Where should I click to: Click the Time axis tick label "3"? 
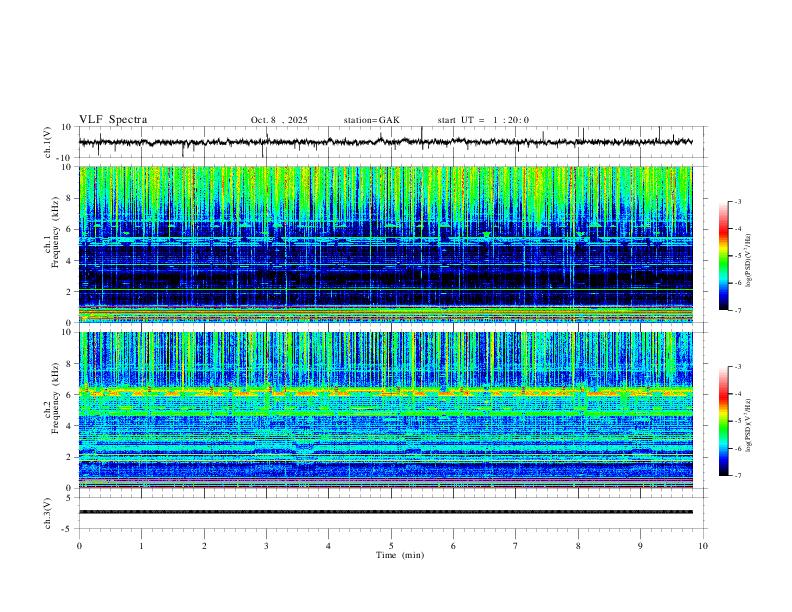[266, 546]
